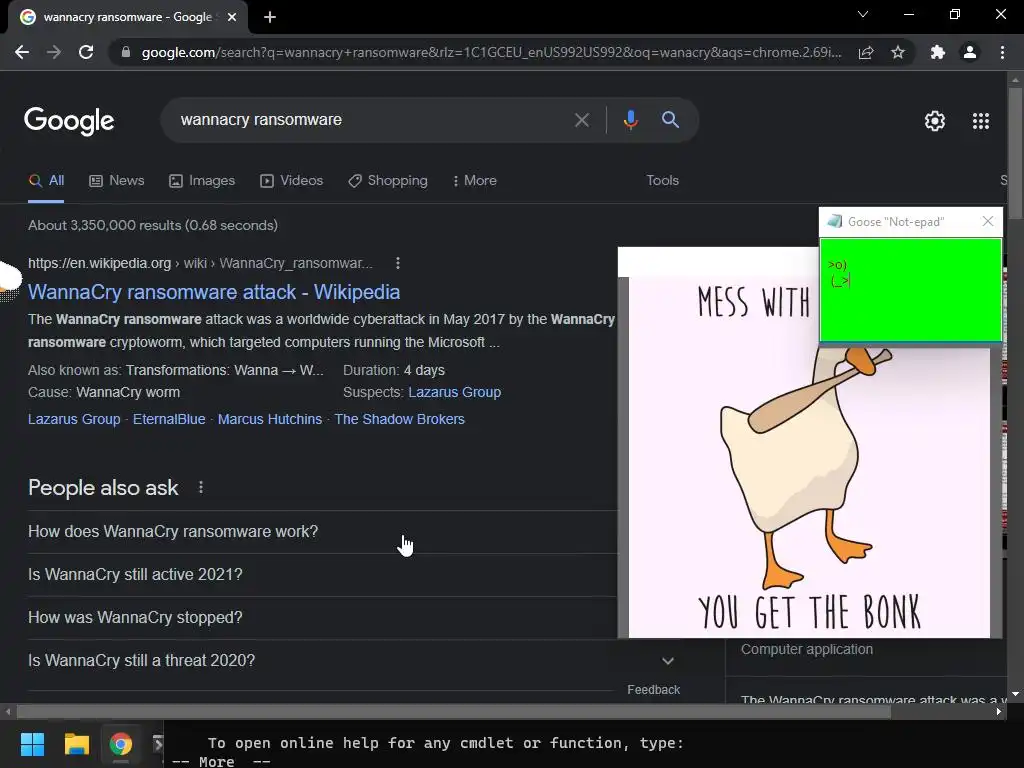Bookmark this page with the star
Screen dimensions: 1024x768
898,52
